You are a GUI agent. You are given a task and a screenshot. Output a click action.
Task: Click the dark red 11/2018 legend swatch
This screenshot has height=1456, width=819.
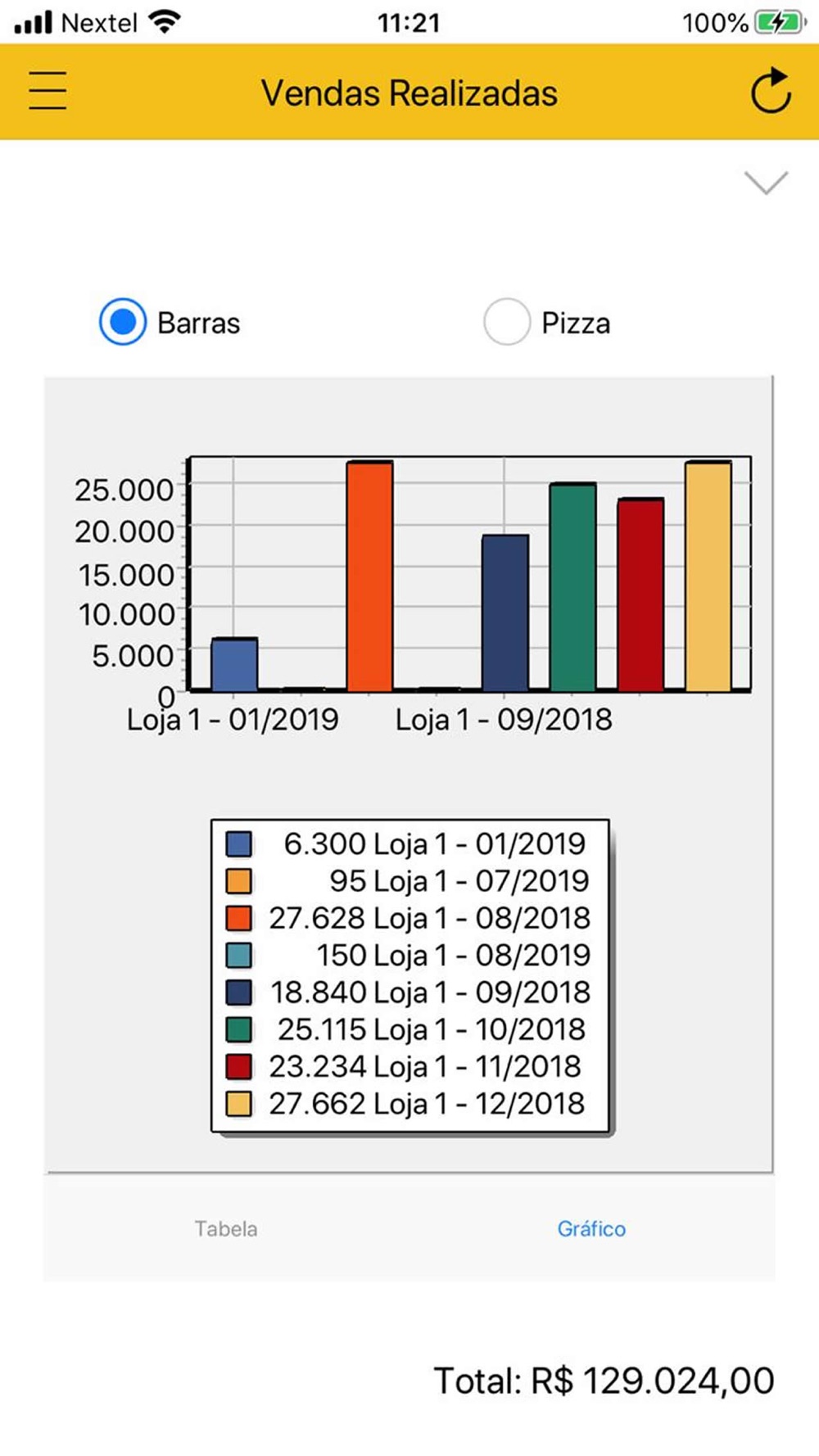click(238, 1066)
